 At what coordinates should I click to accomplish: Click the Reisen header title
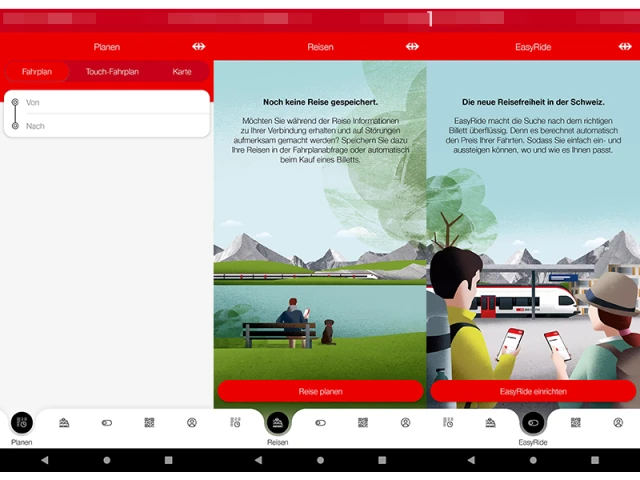coord(320,47)
